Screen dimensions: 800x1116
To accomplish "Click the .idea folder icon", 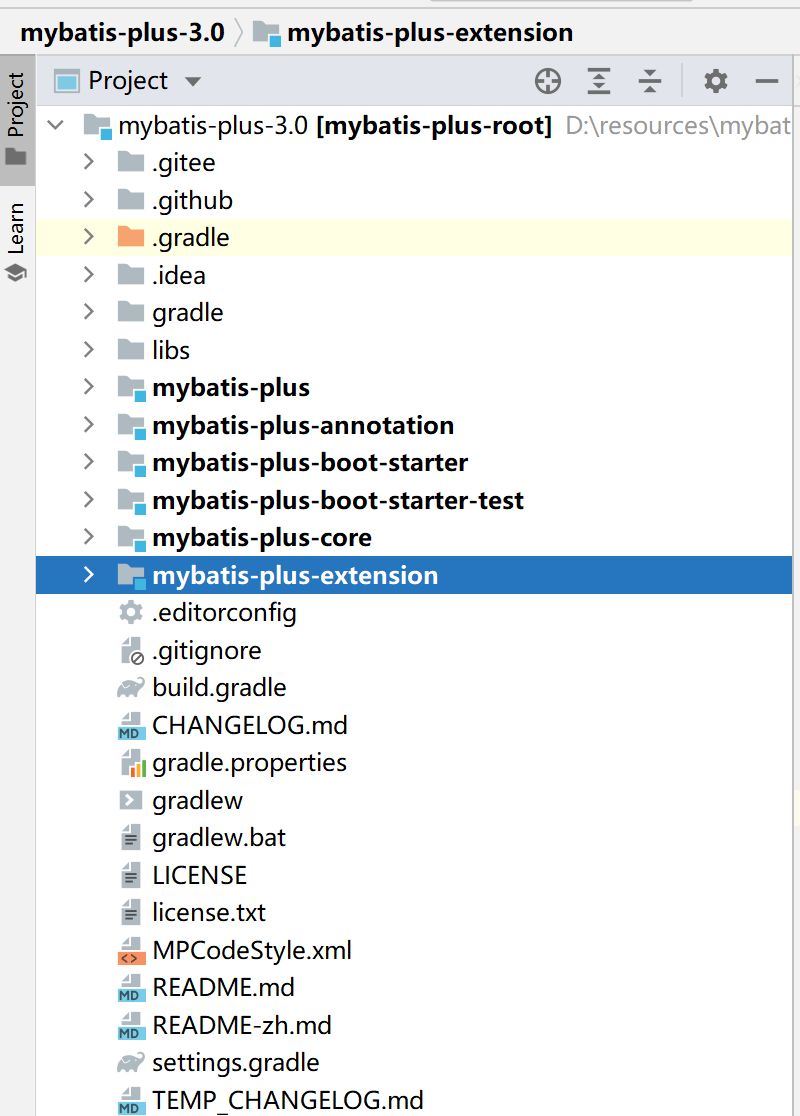I will tap(131, 275).
